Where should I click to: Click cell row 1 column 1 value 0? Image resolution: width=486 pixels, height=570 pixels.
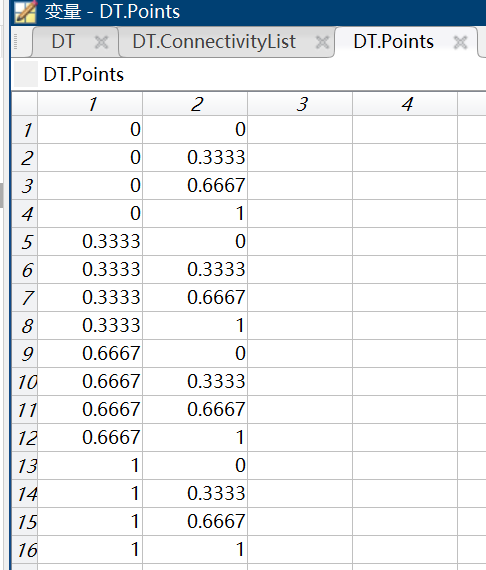click(90, 130)
